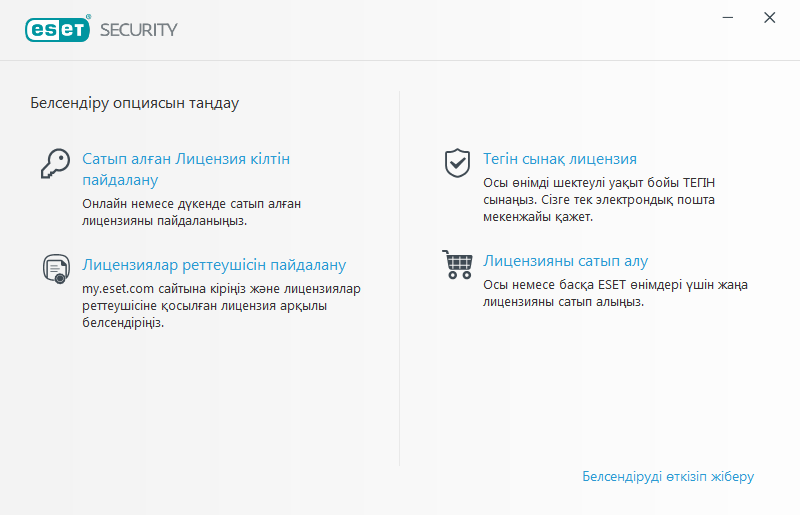This screenshot has height=515, width=800.
Task: Click the License Manager document icon
Action: pyautogui.click(x=54, y=268)
